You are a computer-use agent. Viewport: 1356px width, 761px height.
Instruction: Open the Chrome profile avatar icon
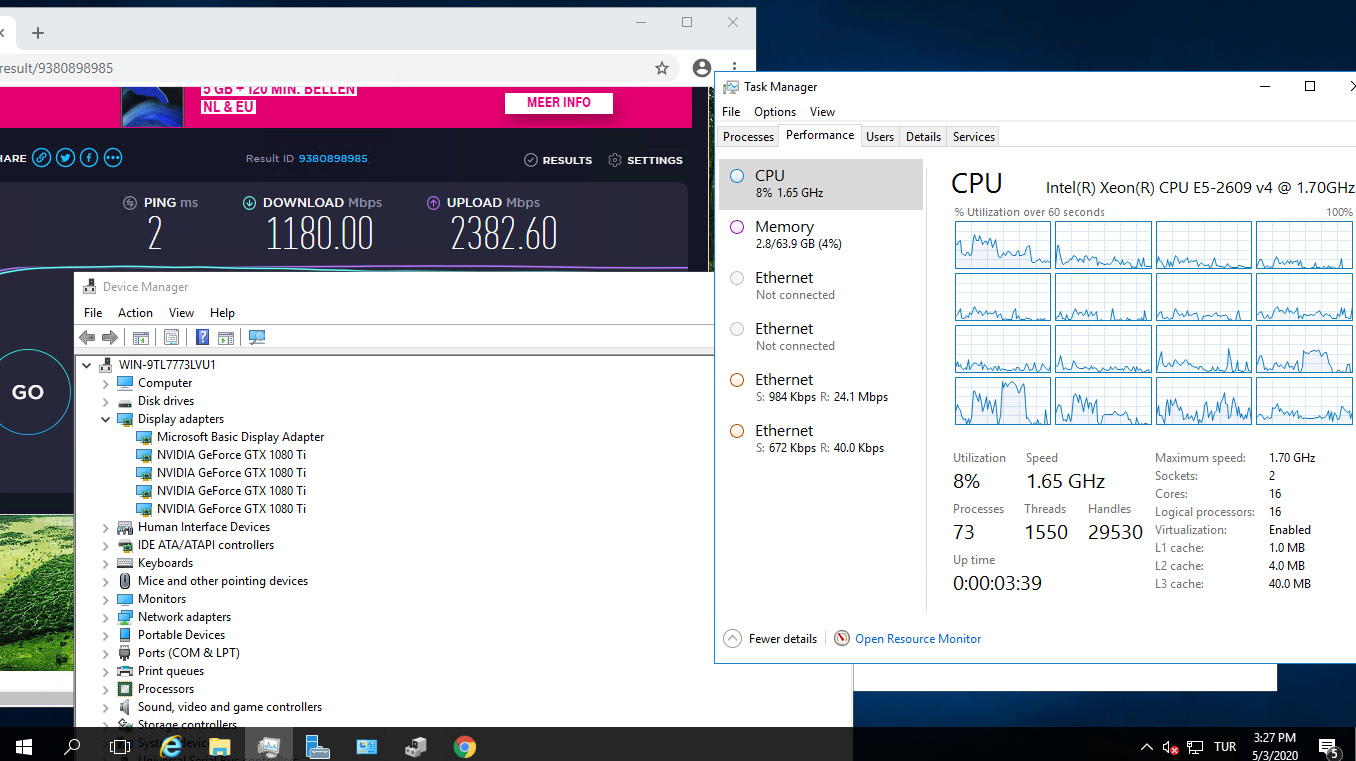pyautogui.click(x=702, y=68)
